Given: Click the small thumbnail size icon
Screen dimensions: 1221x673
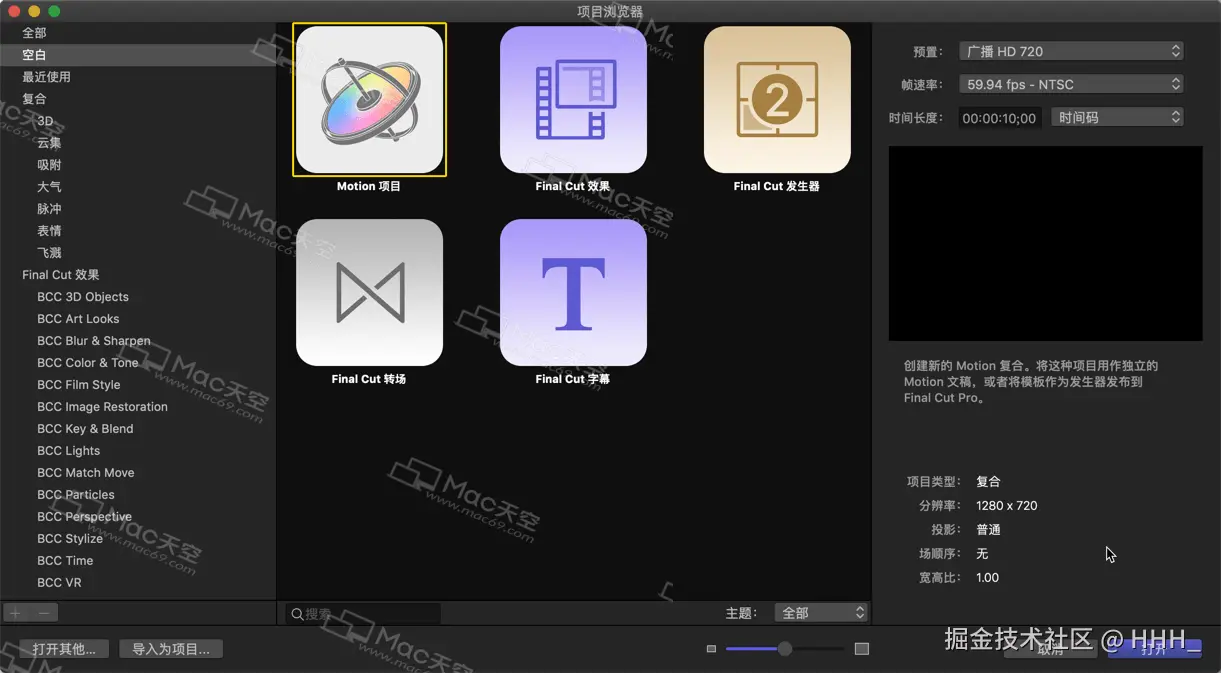Looking at the screenshot, I should pyautogui.click(x=711, y=649).
